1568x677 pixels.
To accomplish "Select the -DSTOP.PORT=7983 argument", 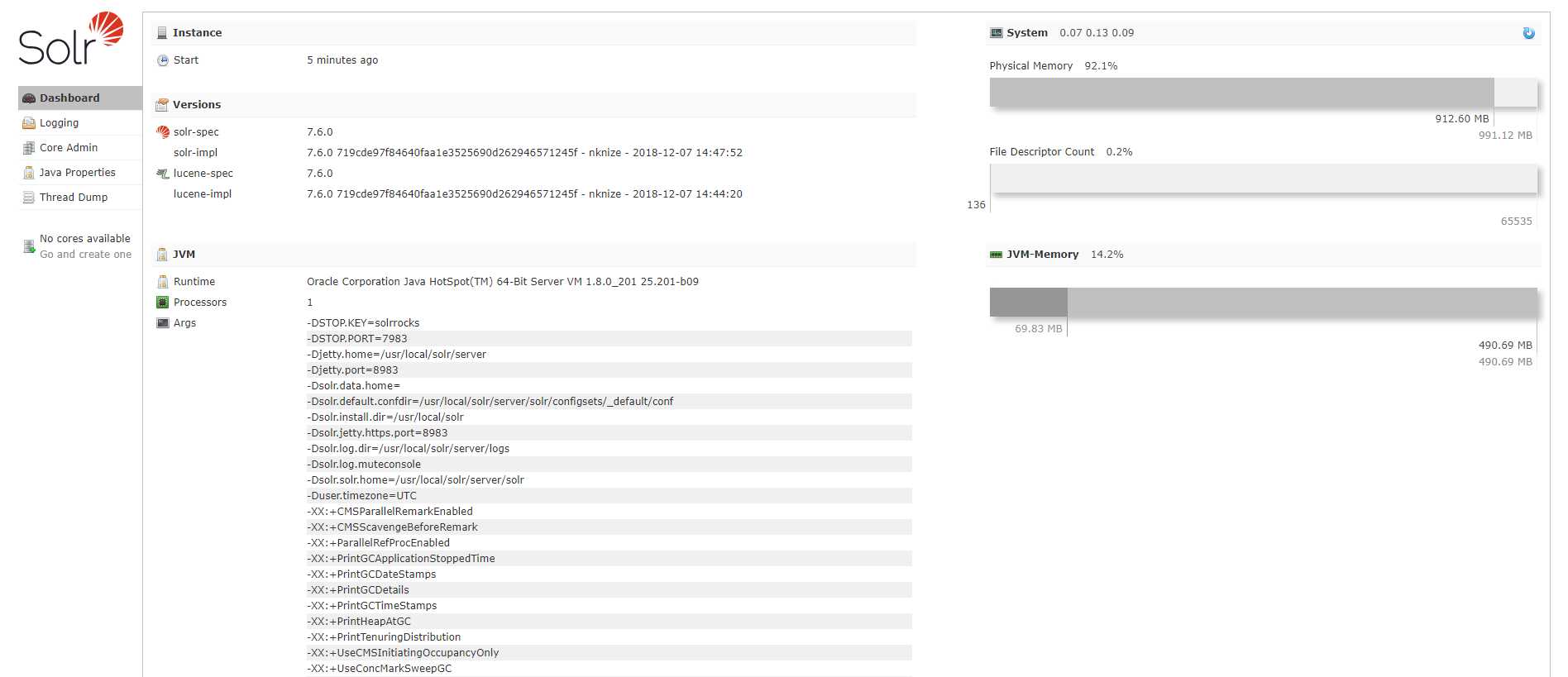I will point(357,339).
